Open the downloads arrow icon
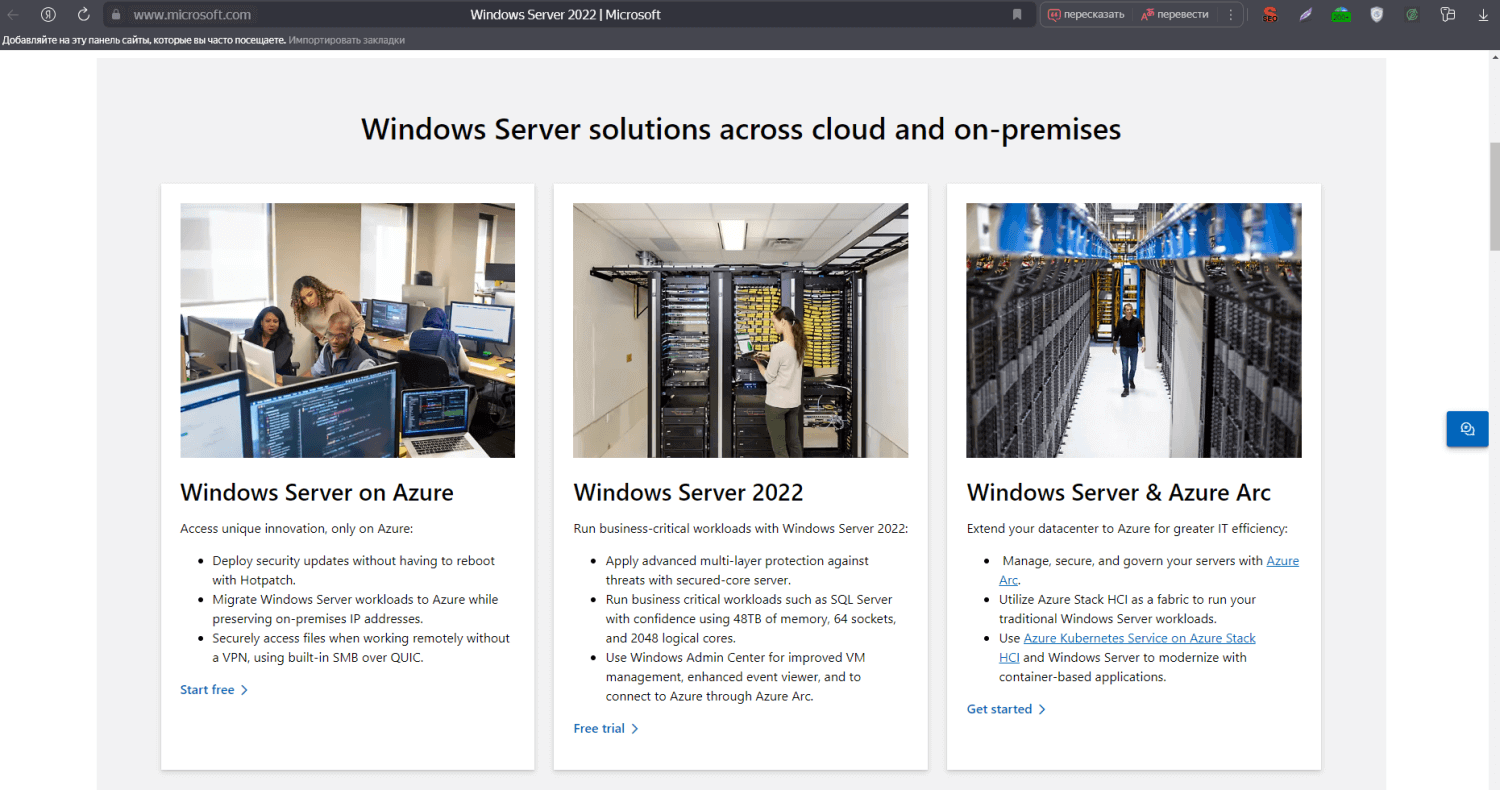1500x790 pixels. [x=1483, y=15]
